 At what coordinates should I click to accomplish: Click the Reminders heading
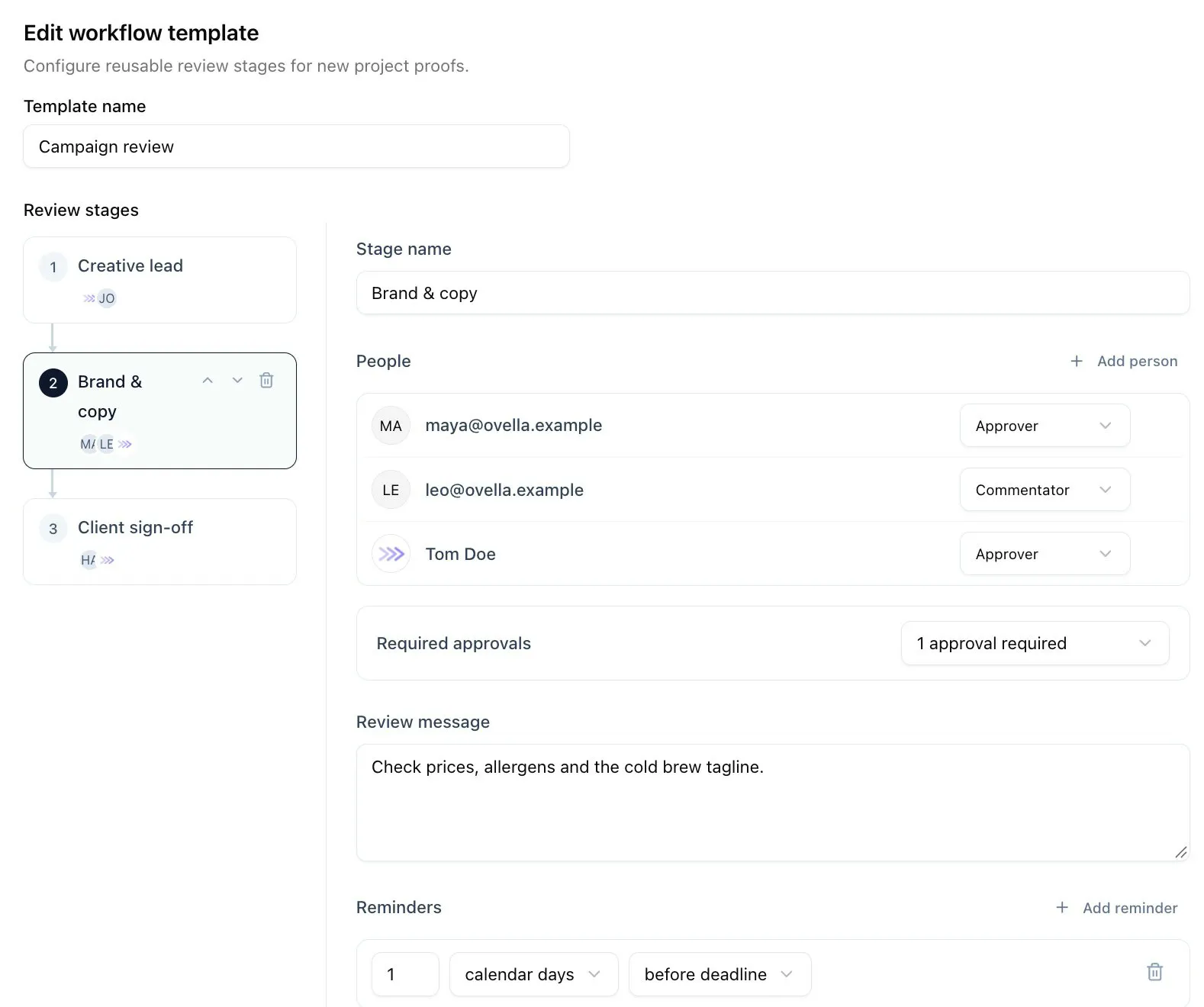point(399,907)
